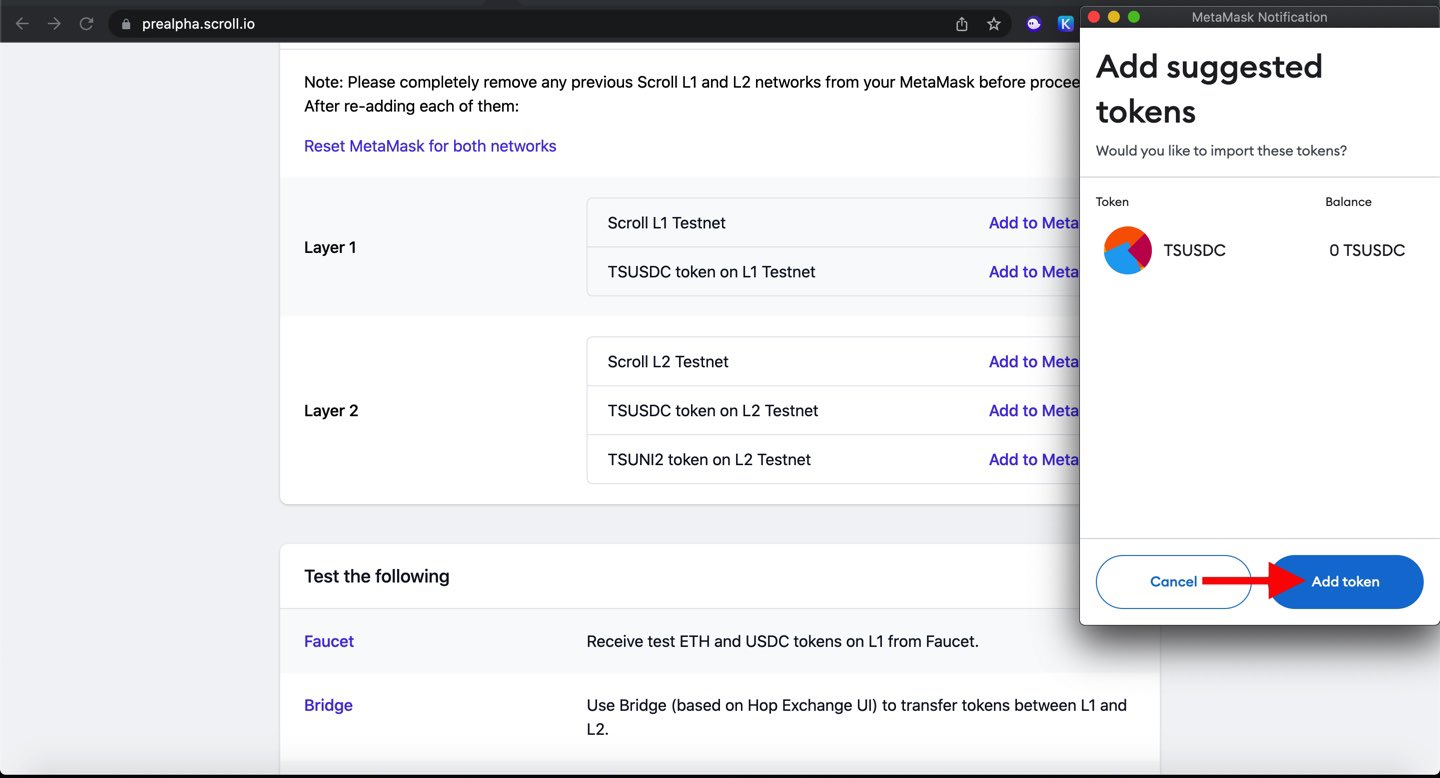Image resolution: width=1440 pixels, height=778 pixels.
Task: Open Reset MetaMask for both networks link
Action: (430, 146)
